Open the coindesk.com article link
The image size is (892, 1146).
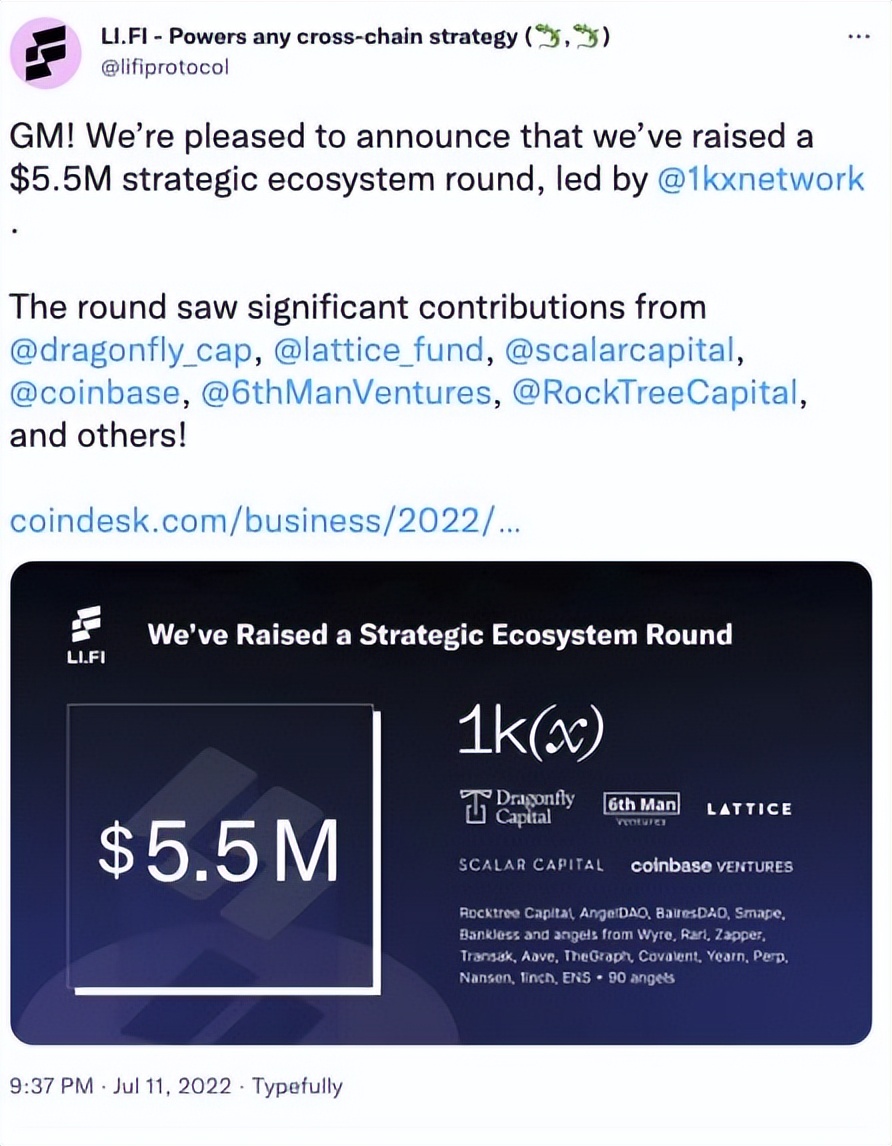pyautogui.click(x=264, y=521)
